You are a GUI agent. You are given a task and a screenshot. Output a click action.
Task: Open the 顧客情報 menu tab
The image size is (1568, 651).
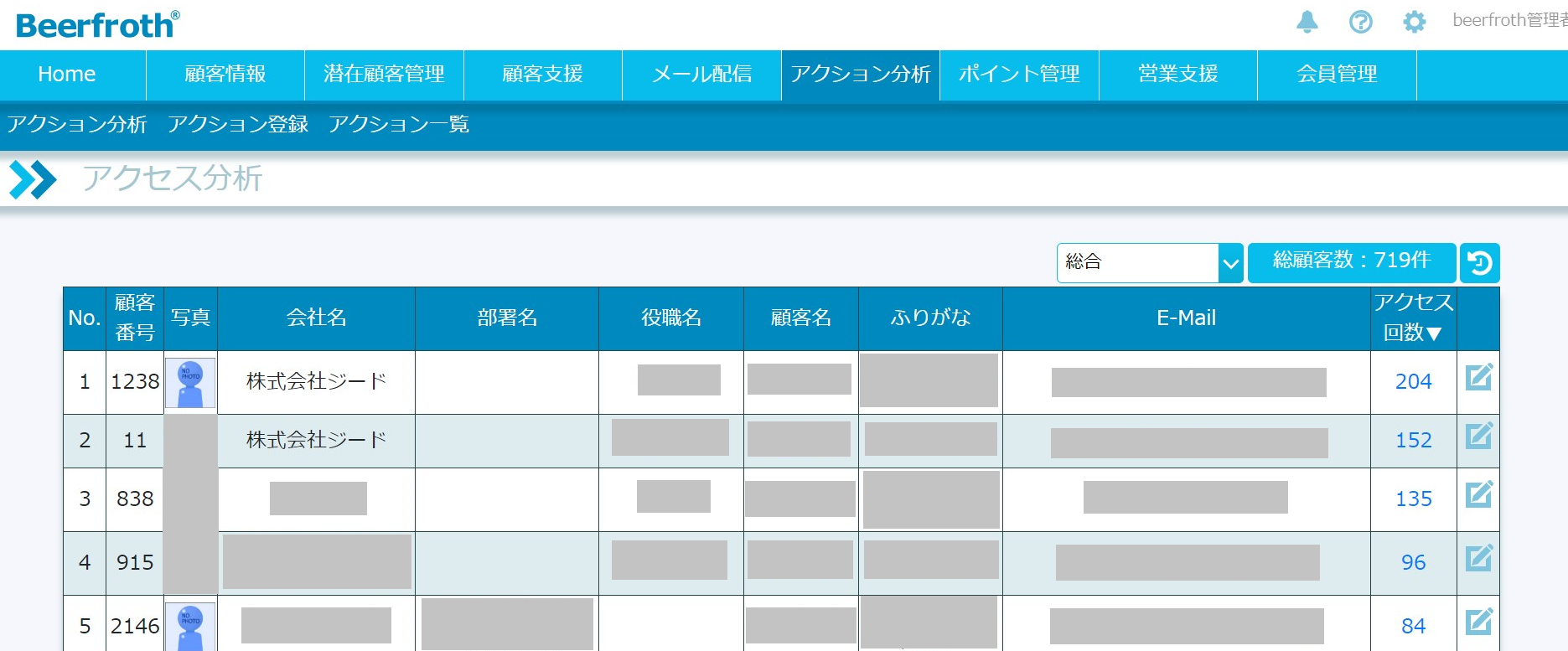[225, 75]
